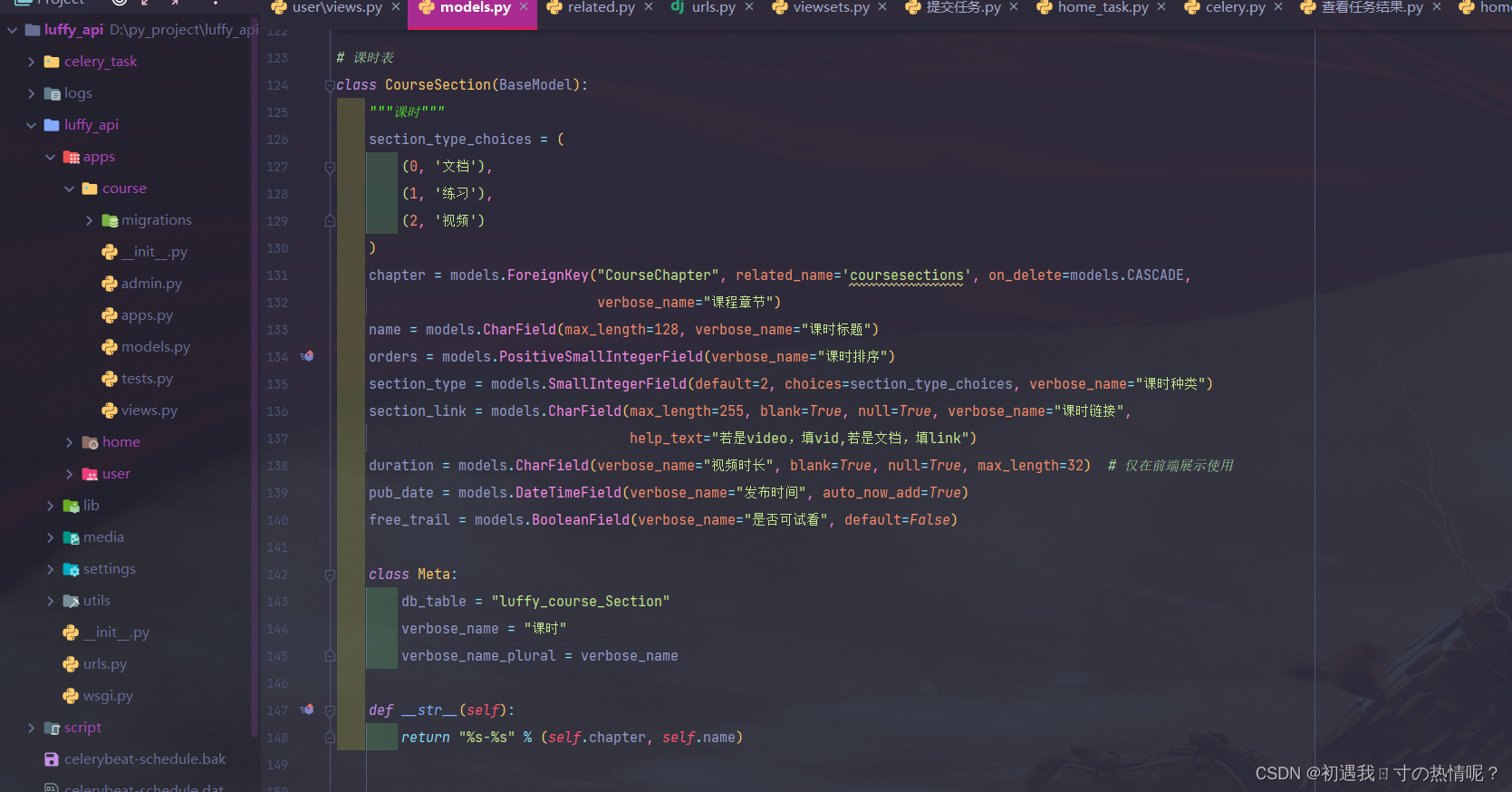The height and width of the screenshot is (792, 1512).
Task: Expand the utils folder
Action: click(50, 601)
